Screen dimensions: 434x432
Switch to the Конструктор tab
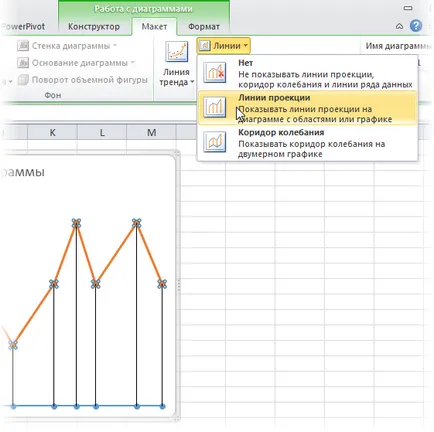[x=94, y=27]
